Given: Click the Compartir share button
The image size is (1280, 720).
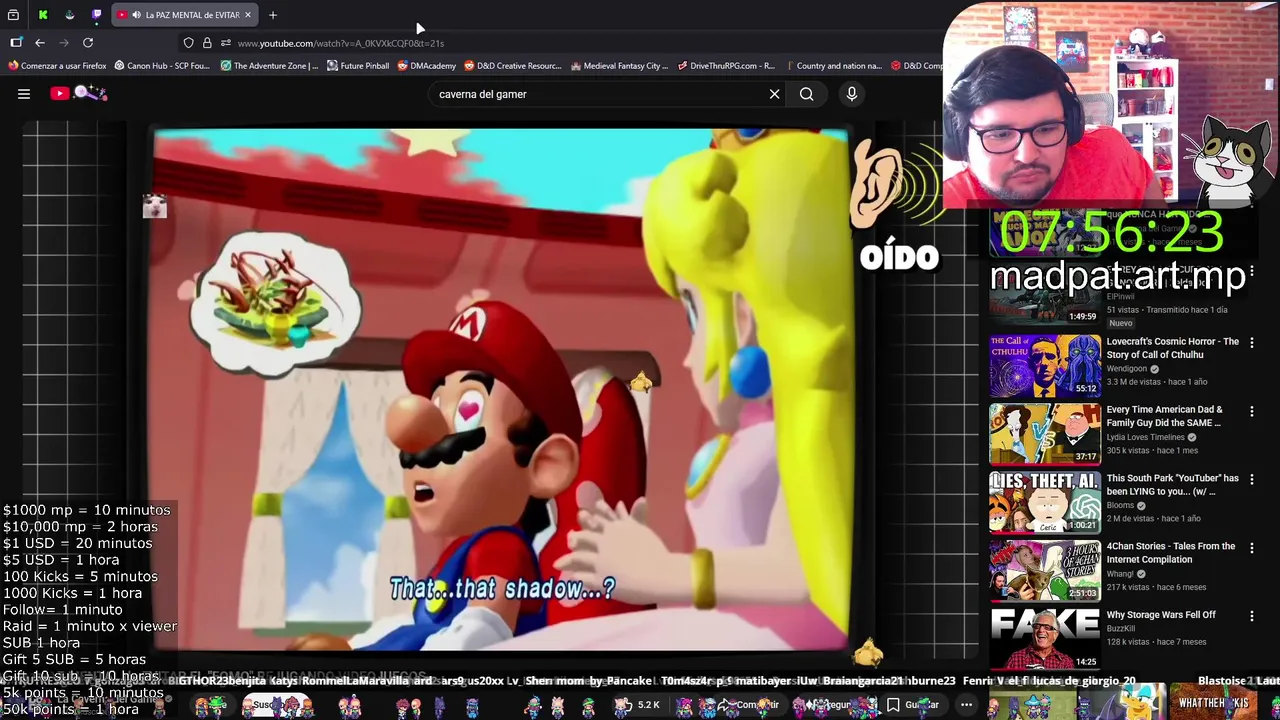Looking at the screenshot, I should point(748,705).
